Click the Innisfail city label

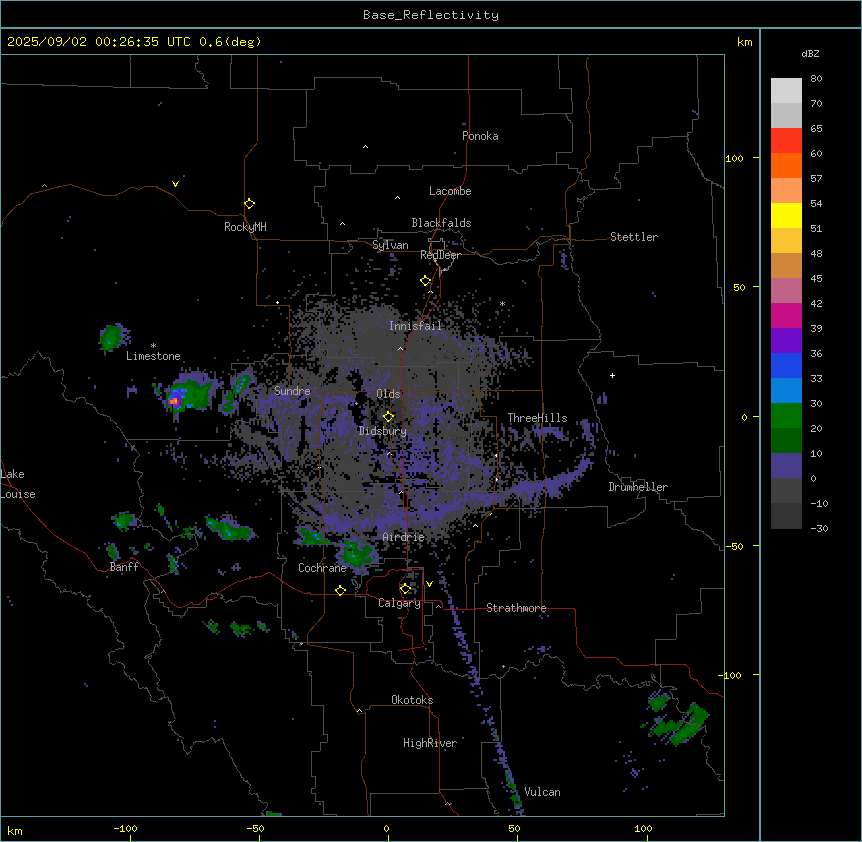click(415, 326)
